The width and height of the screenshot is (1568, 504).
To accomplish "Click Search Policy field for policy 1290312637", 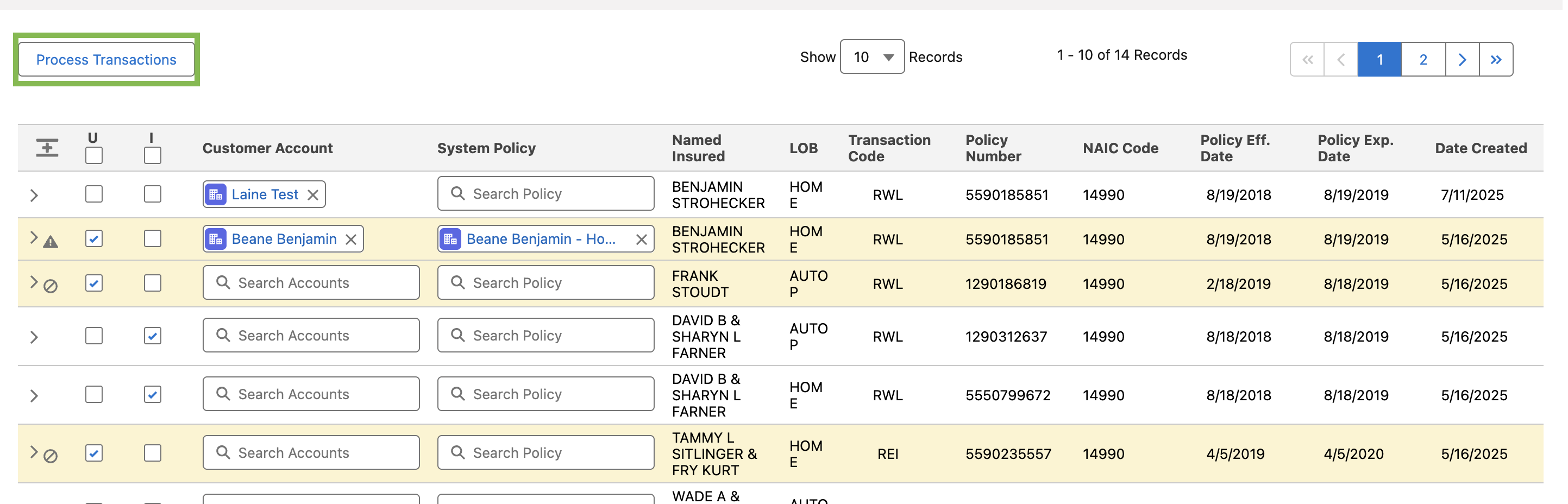I will pos(545,336).
